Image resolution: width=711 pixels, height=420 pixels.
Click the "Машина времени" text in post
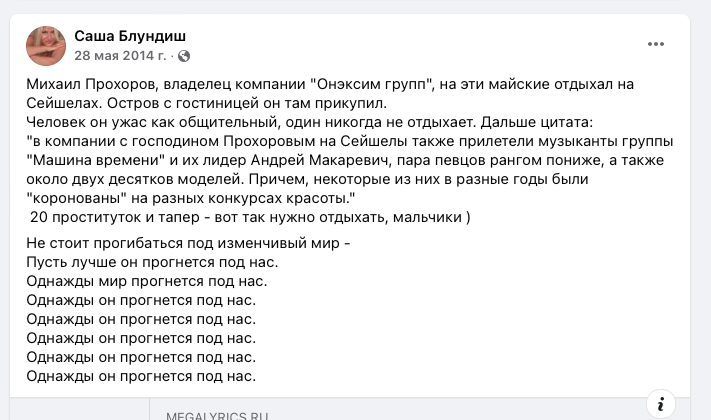(96, 161)
